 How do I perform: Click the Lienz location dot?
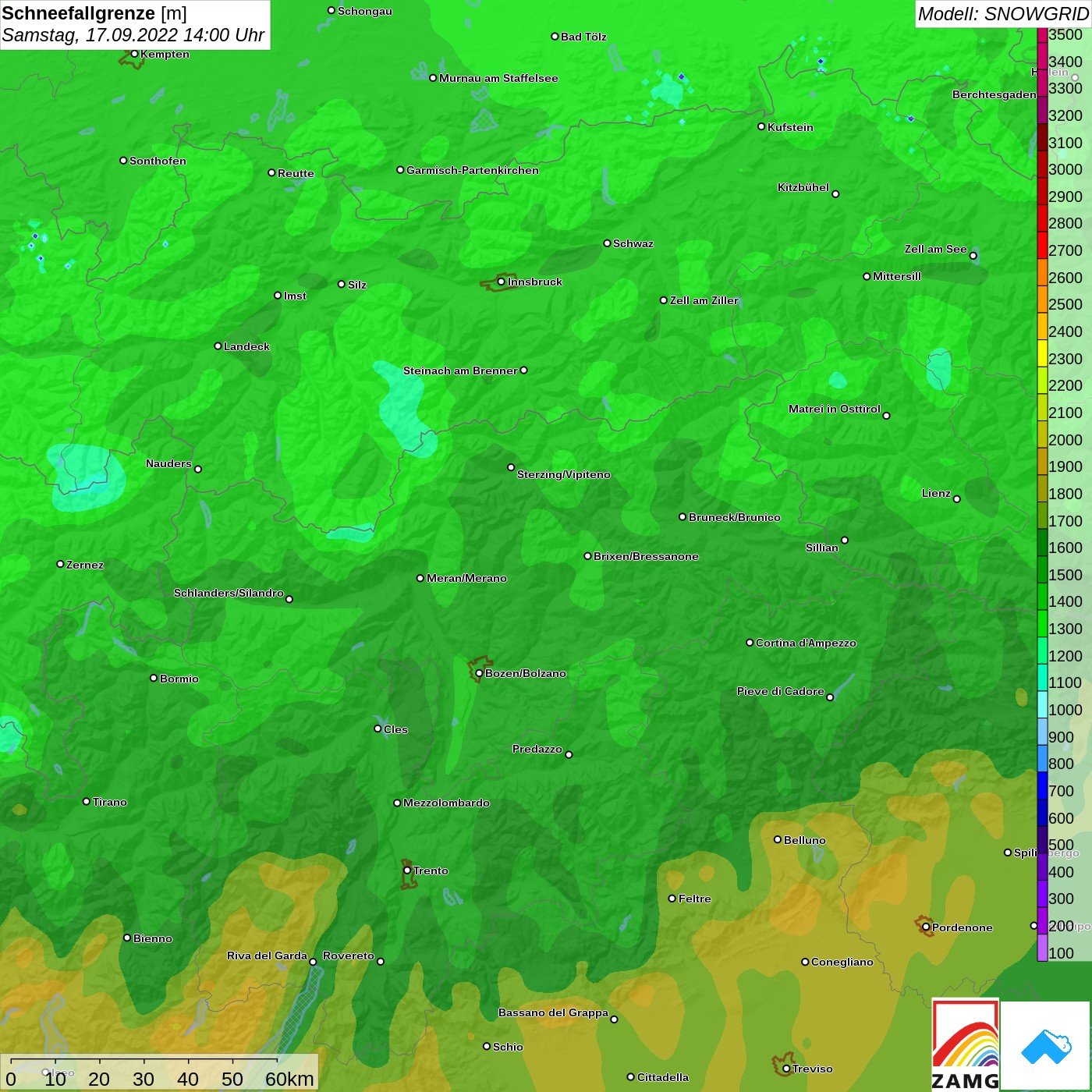coord(957,499)
